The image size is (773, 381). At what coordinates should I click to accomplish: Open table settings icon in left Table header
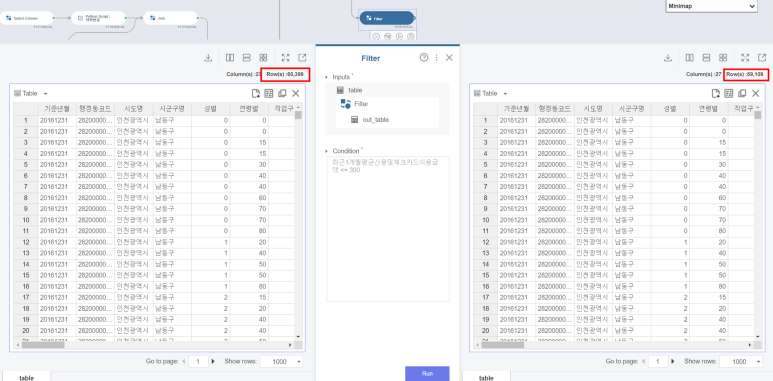coord(269,93)
